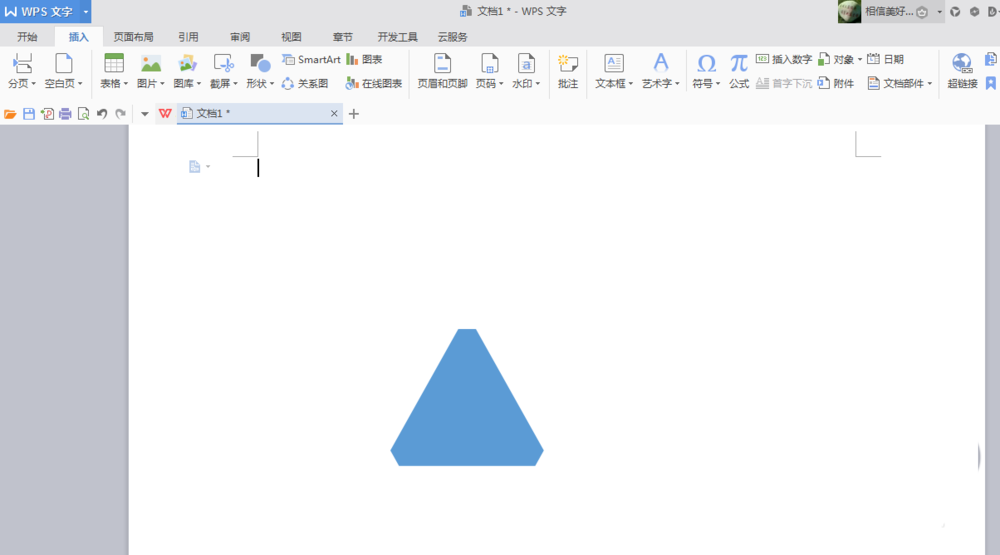Switch to the 开始 tab

27,37
